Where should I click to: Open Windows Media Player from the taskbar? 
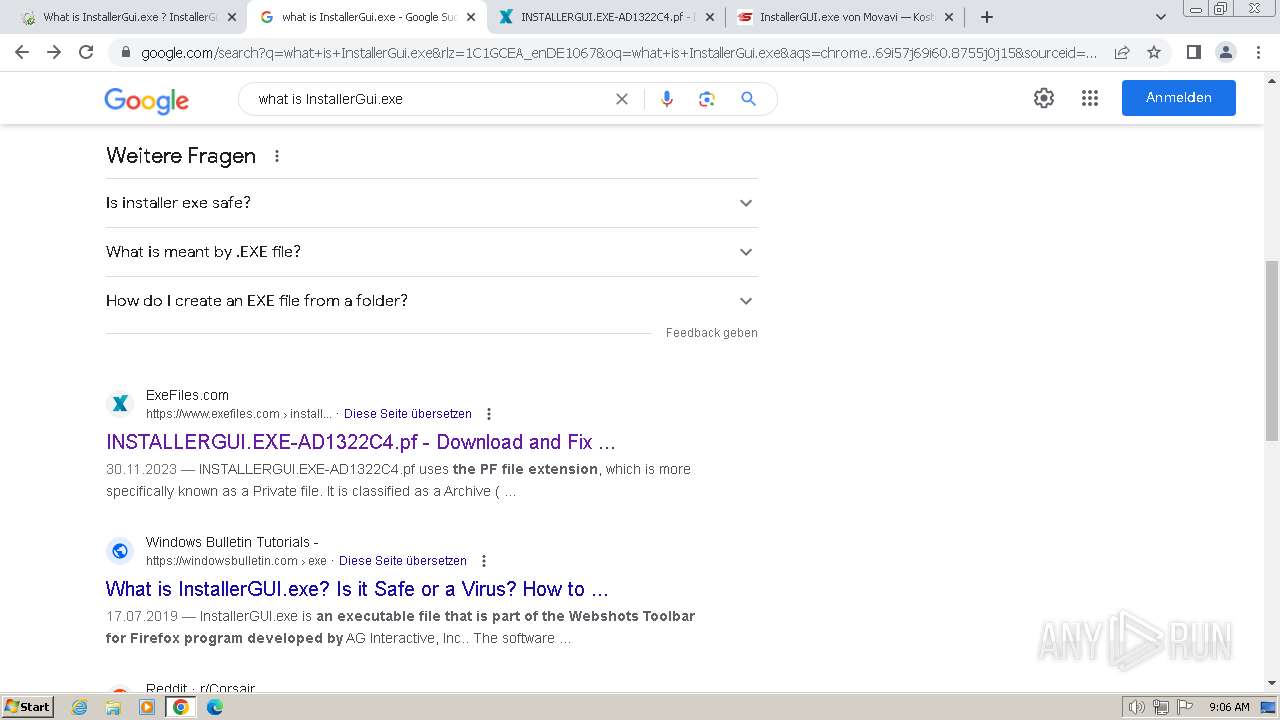147,707
